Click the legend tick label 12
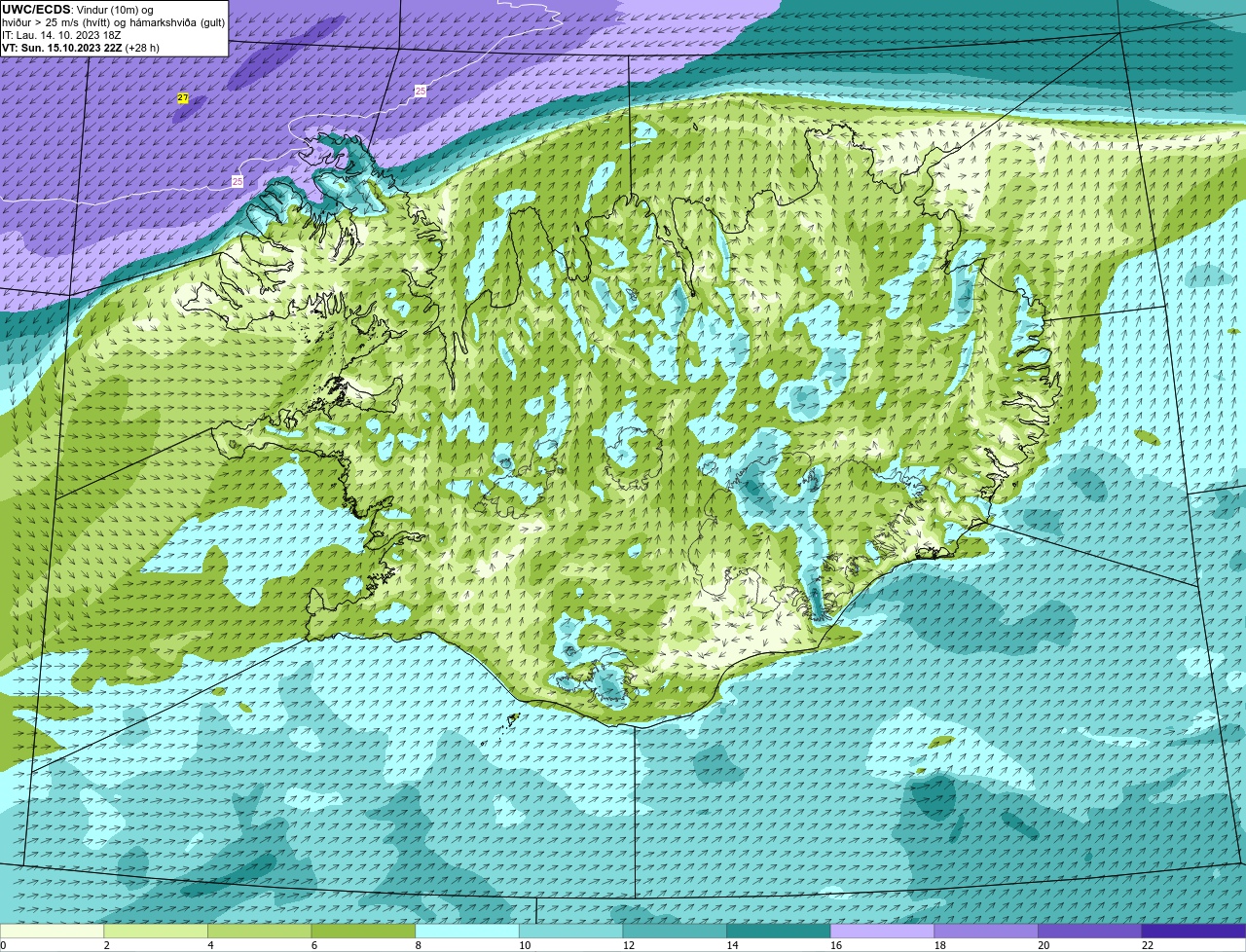The height and width of the screenshot is (952, 1246). [x=629, y=945]
